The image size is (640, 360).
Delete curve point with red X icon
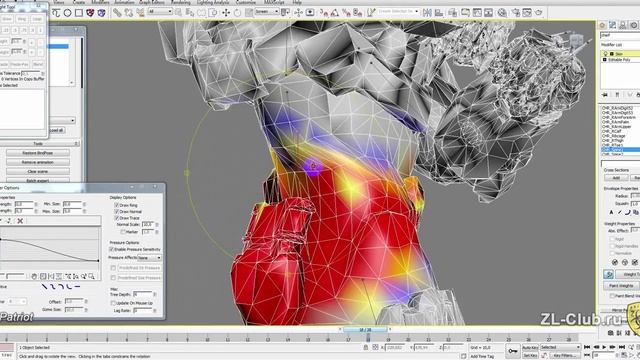(20, 221)
